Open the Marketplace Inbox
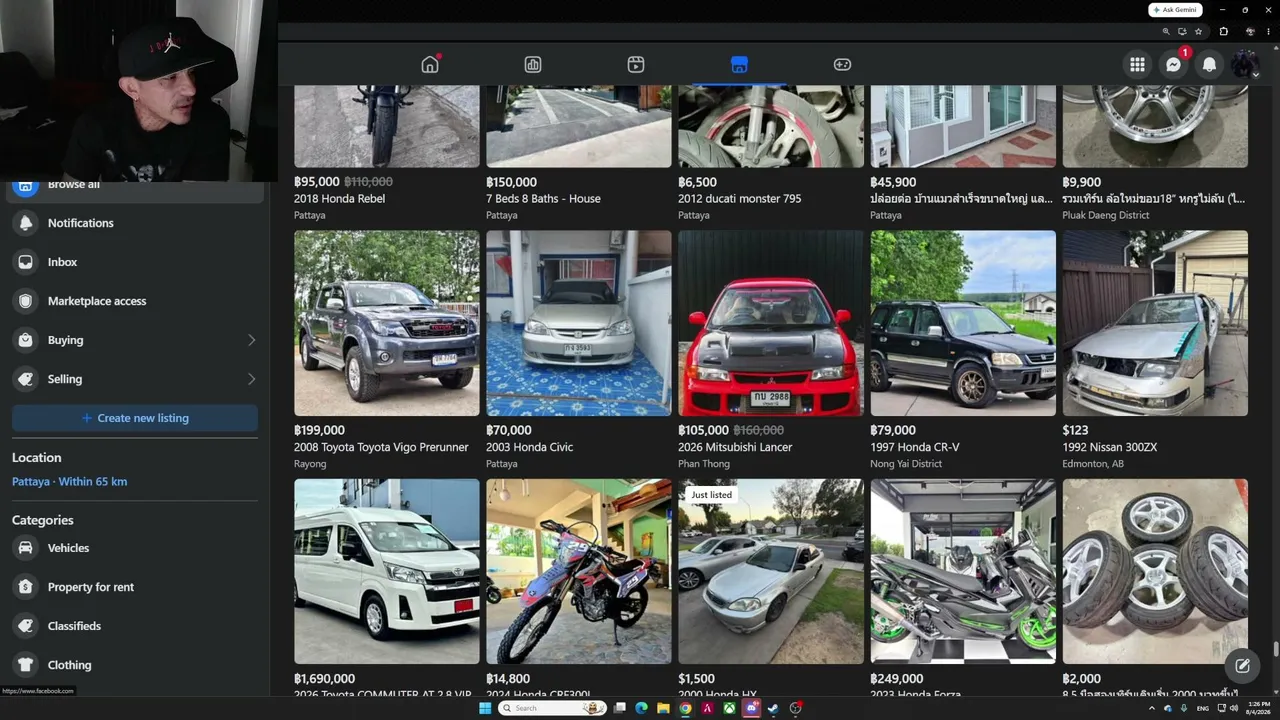The width and height of the screenshot is (1280, 720). click(135, 262)
